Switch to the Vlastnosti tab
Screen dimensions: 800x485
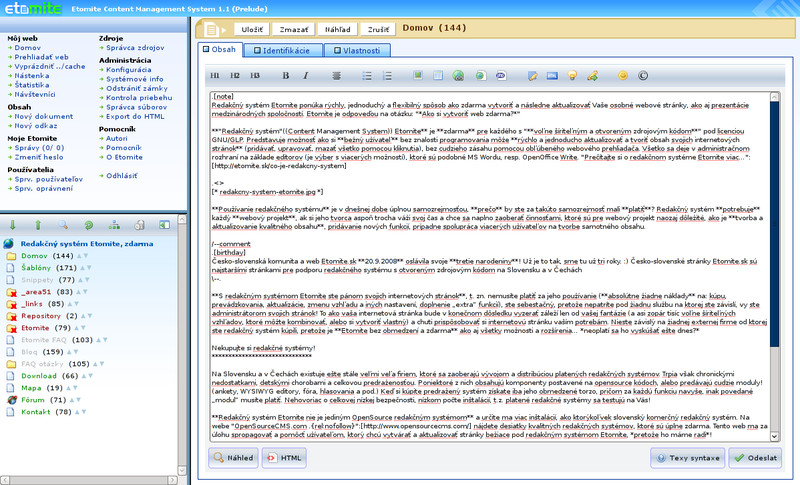pyautogui.click(x=357, y=50)
